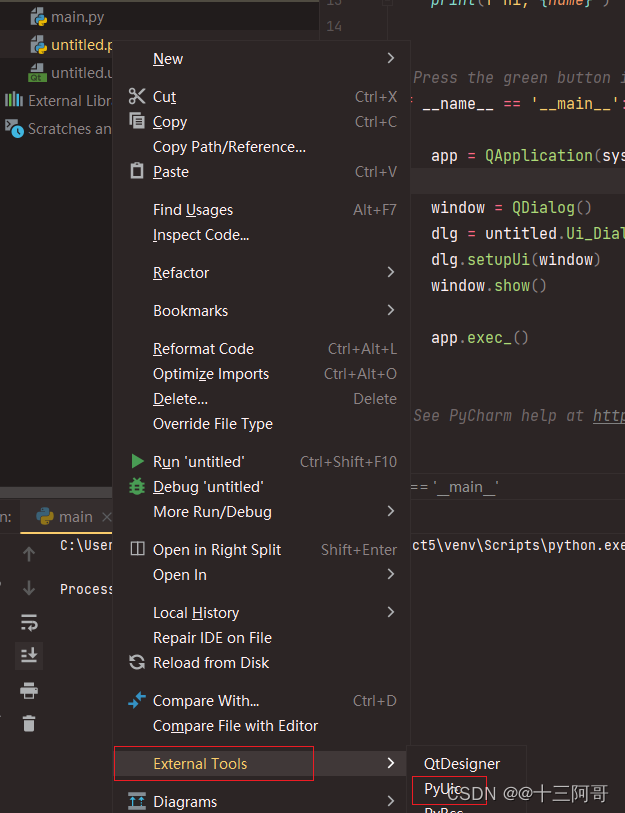The image size is (625, 813).
Task: Close the main run tab with its X
Action: [x=106, y=517]
